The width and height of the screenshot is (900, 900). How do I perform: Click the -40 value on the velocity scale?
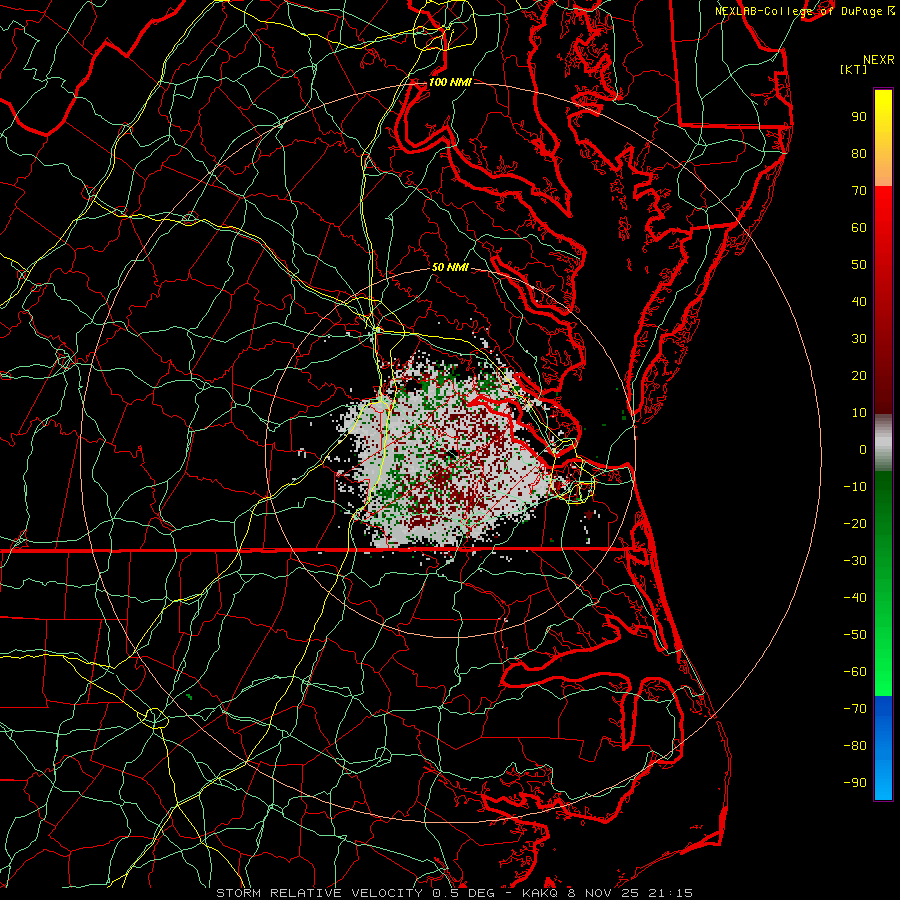coord(855,598)
